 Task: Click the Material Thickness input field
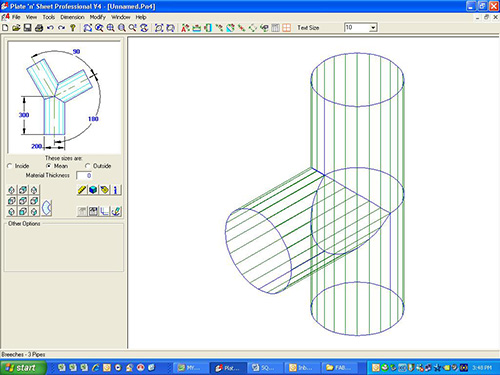coord(84,175)
